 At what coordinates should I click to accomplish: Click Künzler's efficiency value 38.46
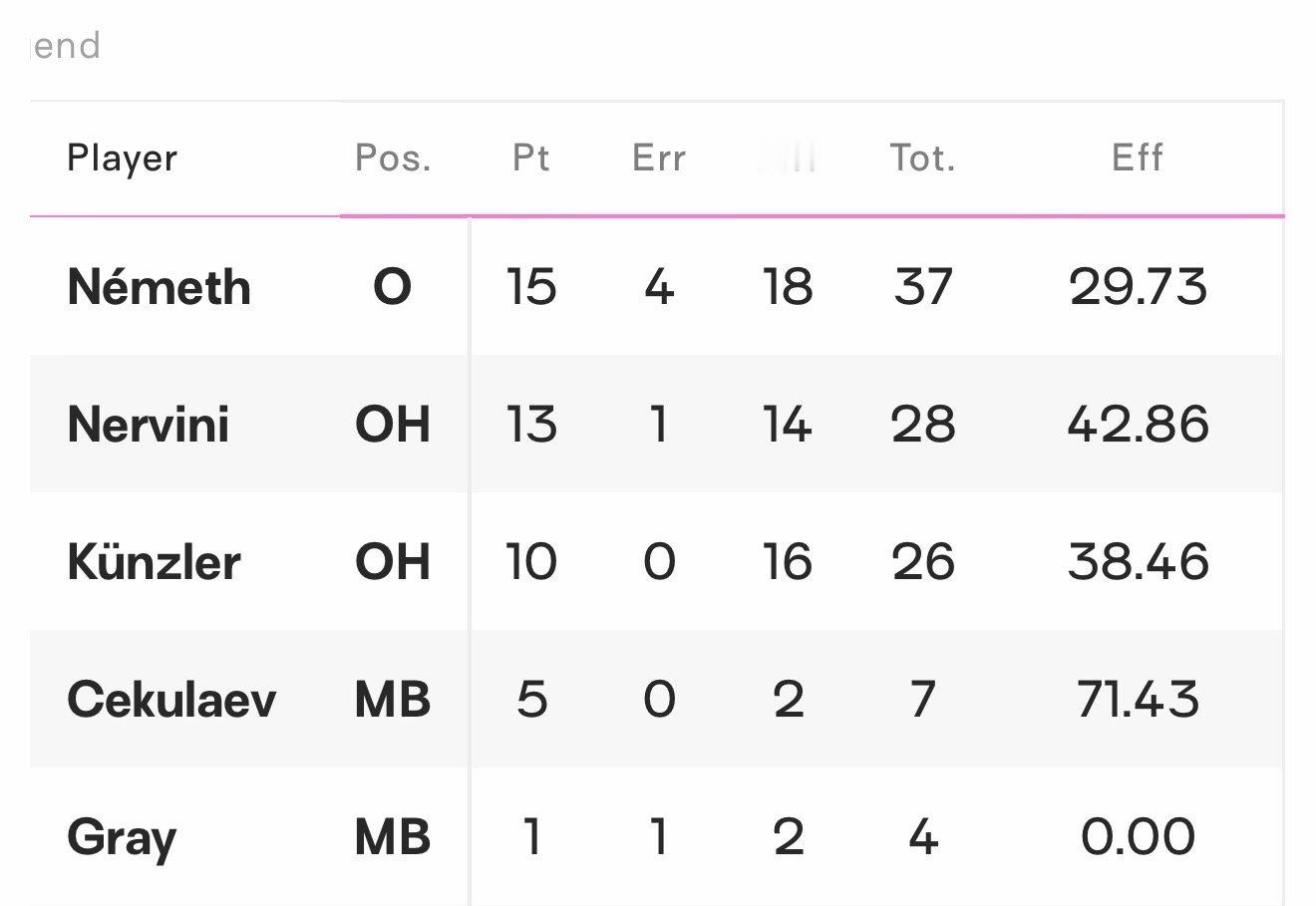(x=1138, y=562)
